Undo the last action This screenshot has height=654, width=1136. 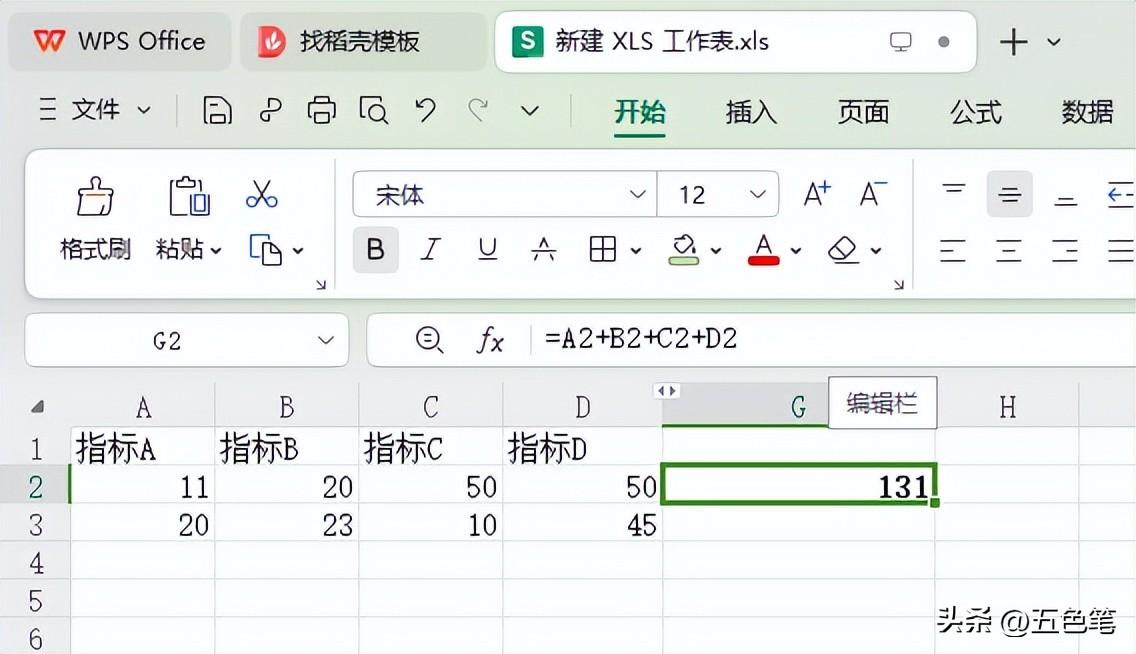[425, 111]
